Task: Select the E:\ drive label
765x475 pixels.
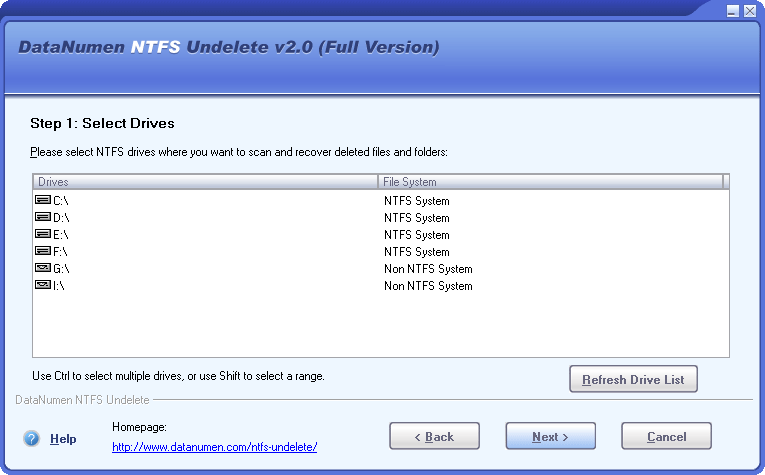Action: (60, 235)
